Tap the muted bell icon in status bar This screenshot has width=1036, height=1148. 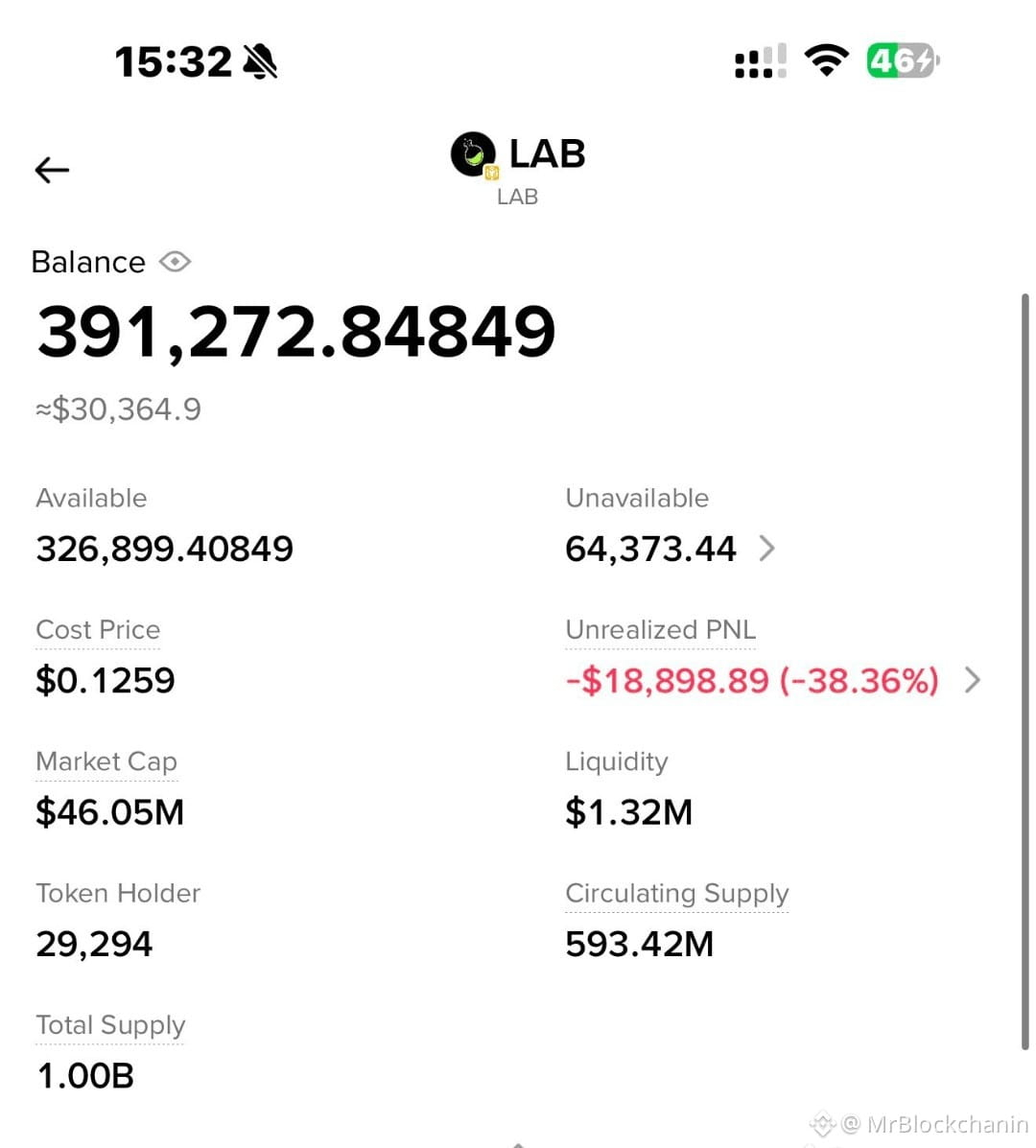[x=260, y=60]
